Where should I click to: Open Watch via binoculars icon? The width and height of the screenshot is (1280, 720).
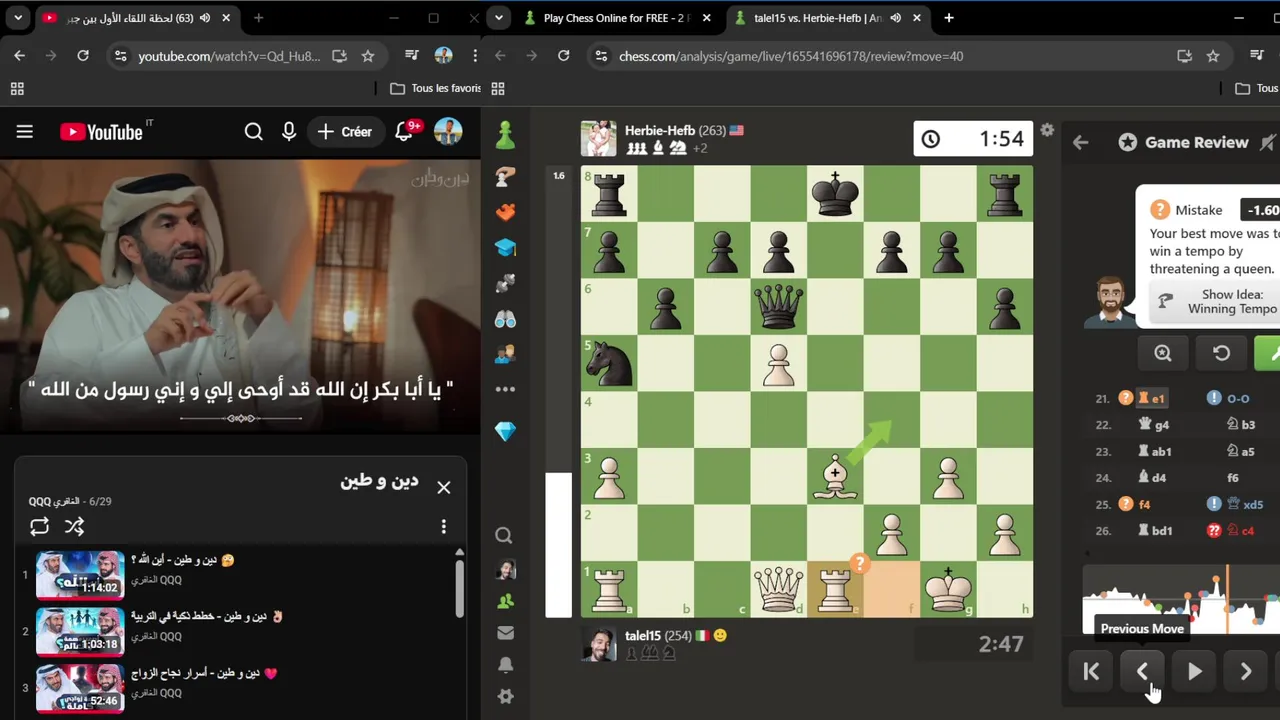(x=505, y=319)
